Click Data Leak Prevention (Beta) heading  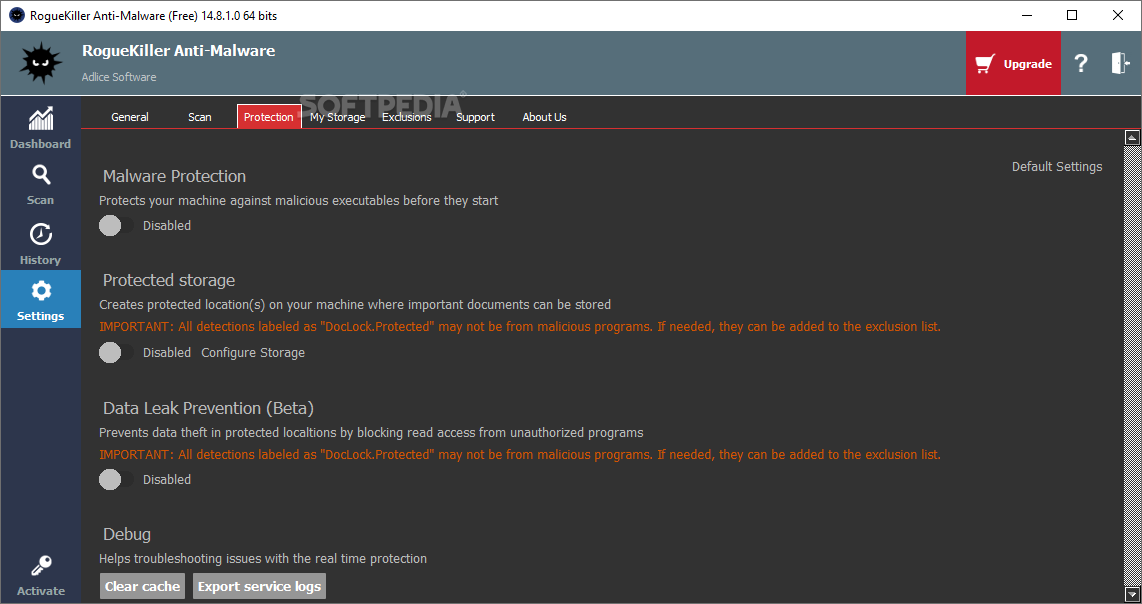click(208, 408)
